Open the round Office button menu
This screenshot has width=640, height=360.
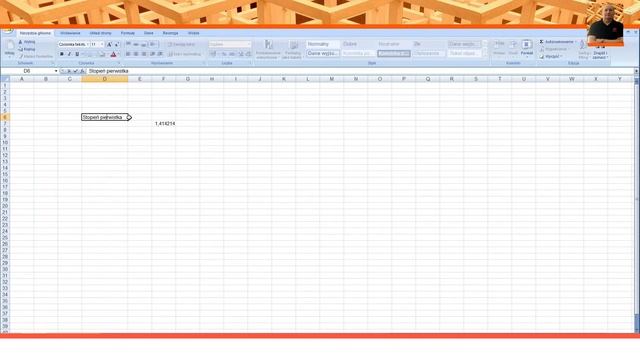coord(7,31)
